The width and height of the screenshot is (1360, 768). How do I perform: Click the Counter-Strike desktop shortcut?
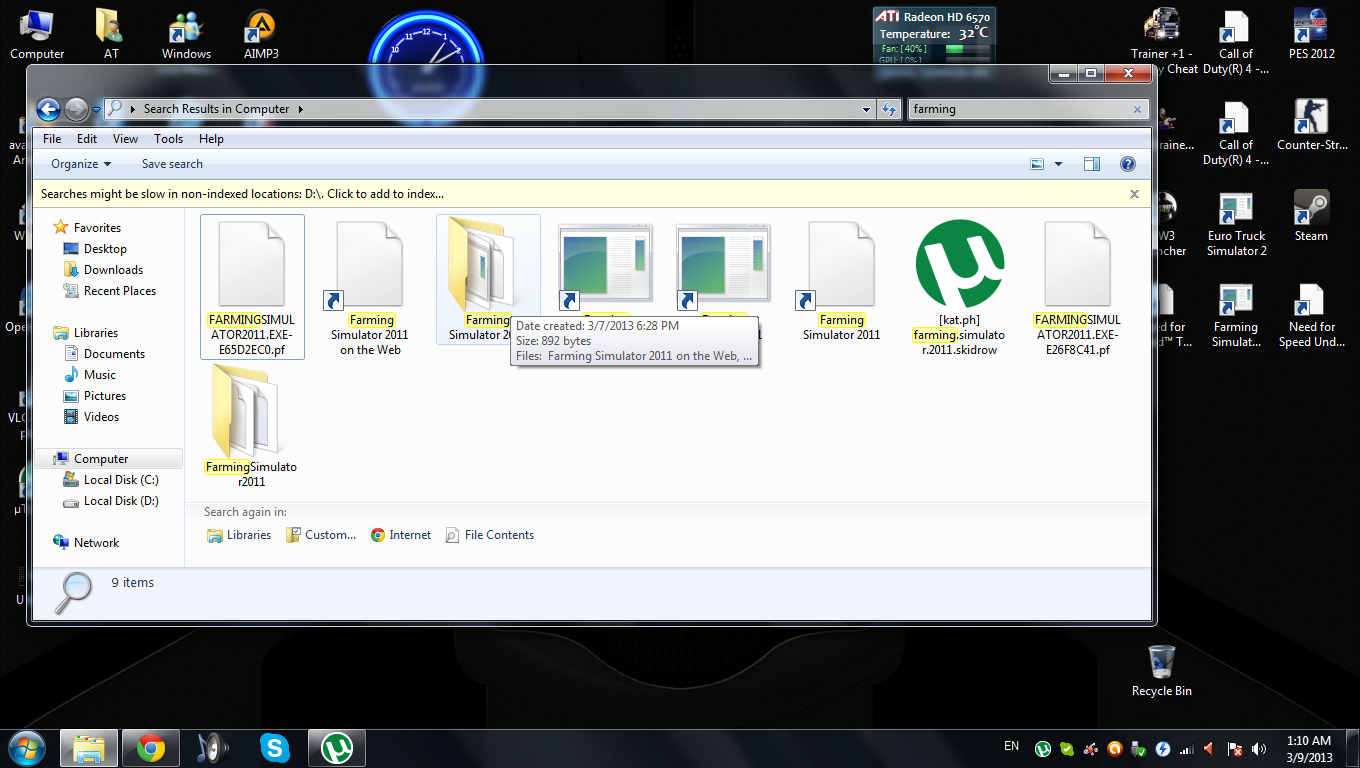tap(1312, 125)
